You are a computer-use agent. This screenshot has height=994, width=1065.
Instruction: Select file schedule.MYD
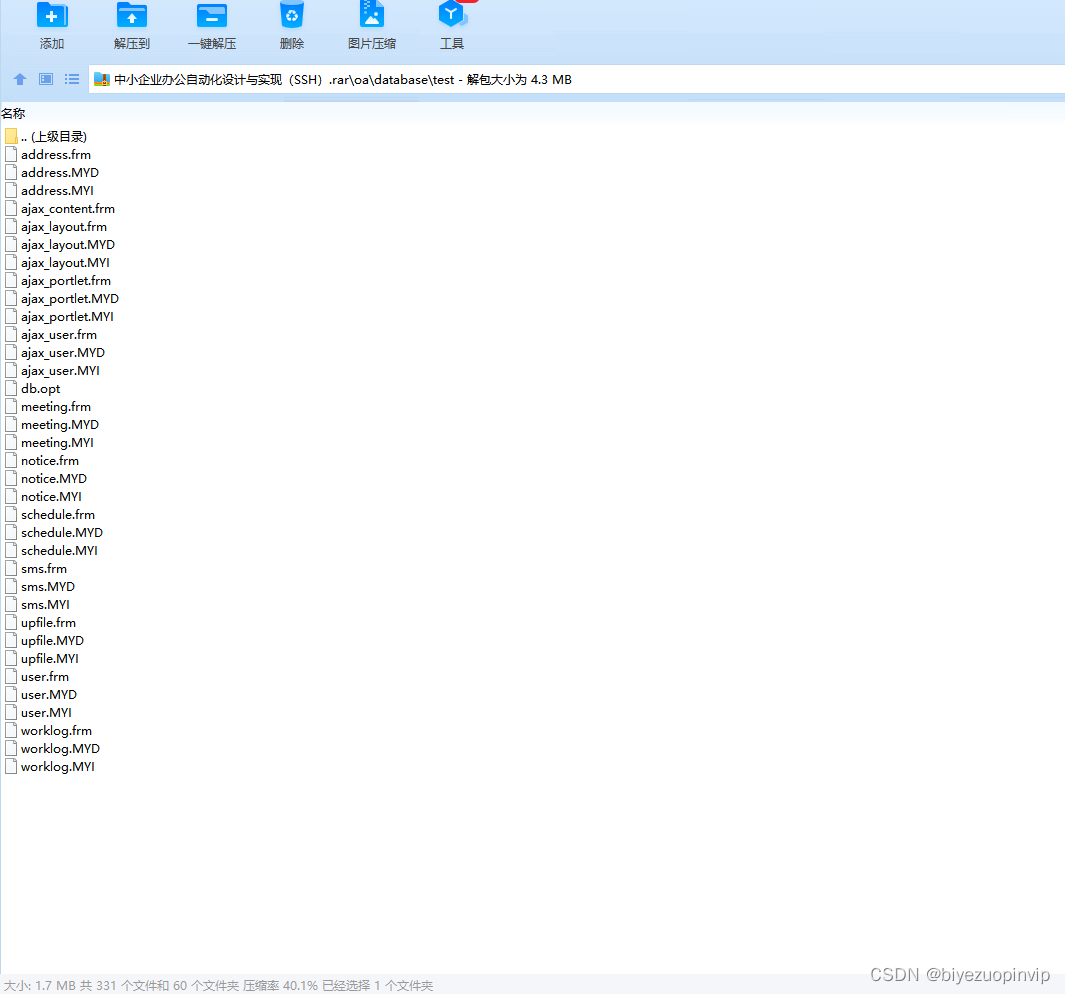62,533
